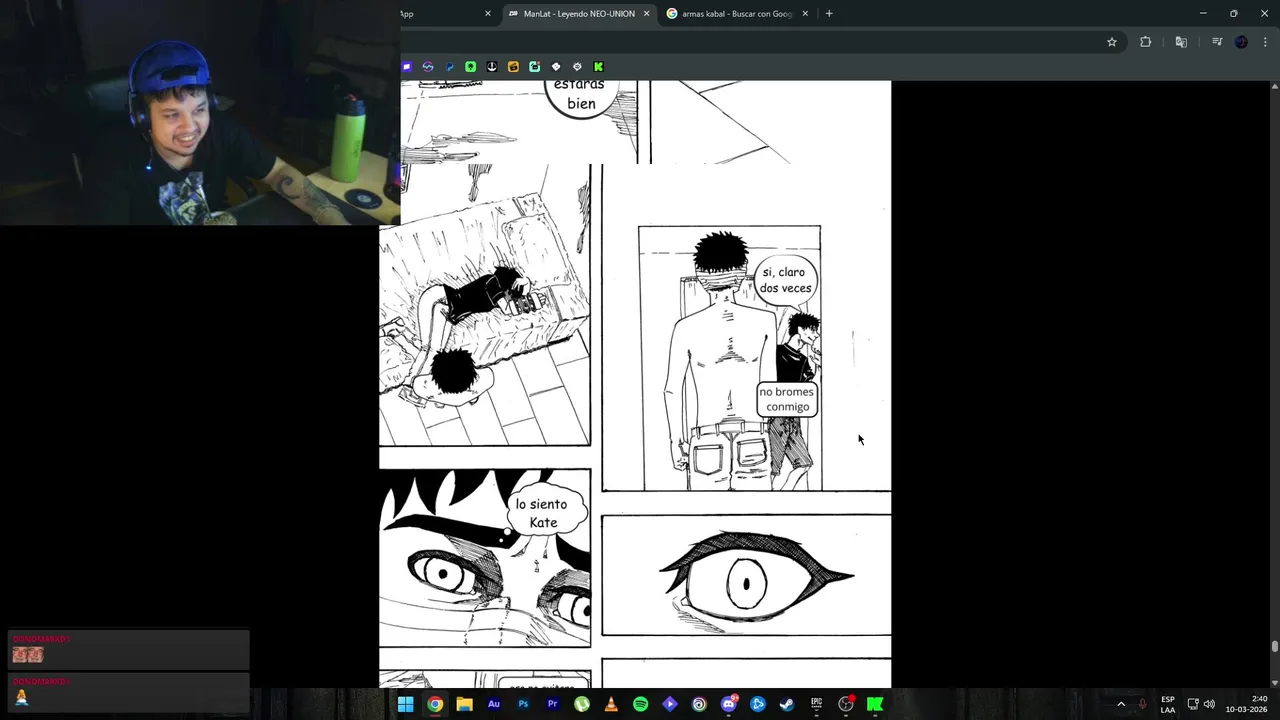Click the Google Translate icon in toolbar
Viewport: 1280px width, 720px height.
(x=1181, y=42)
